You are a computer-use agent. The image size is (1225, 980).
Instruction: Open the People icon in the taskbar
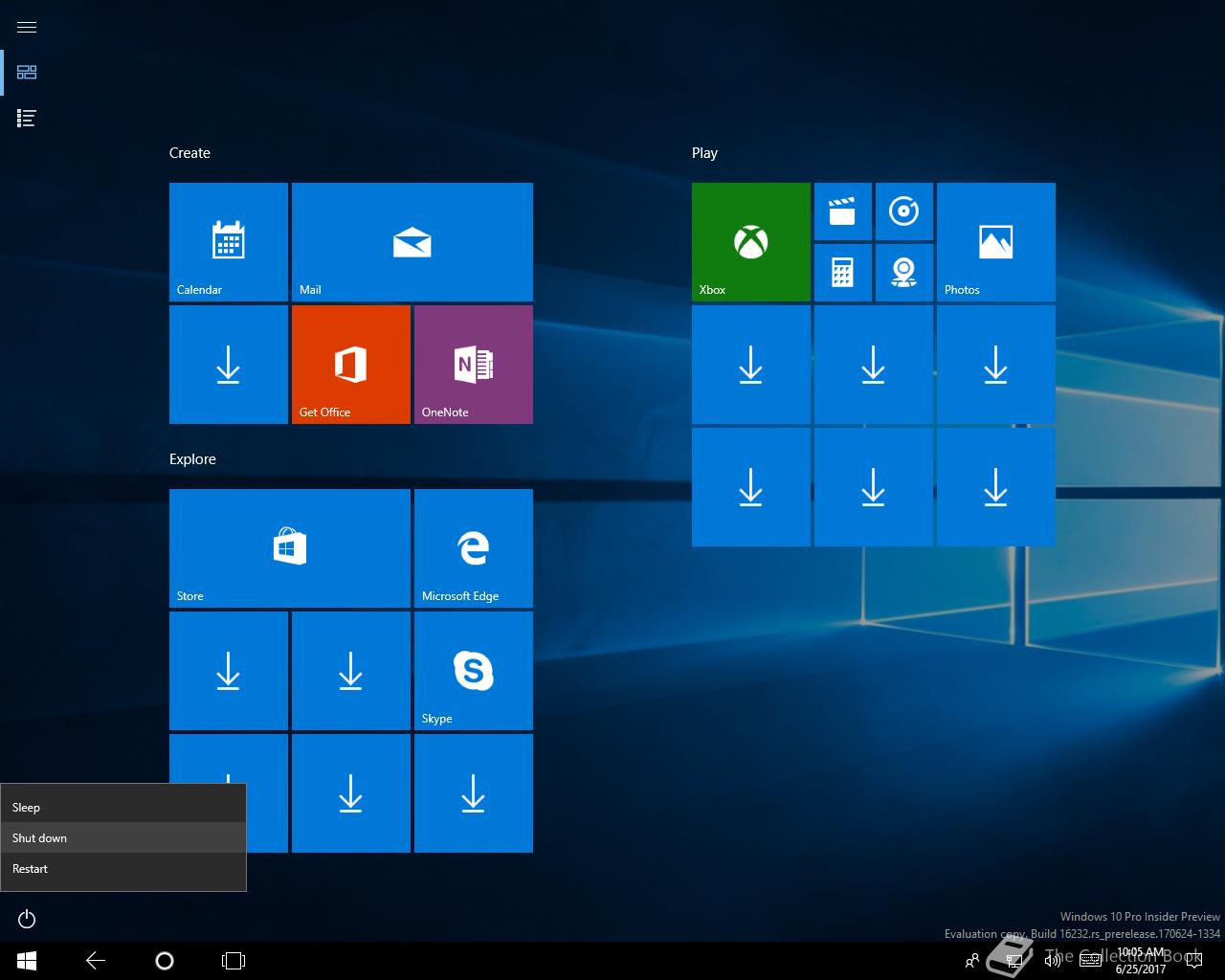coord(972,961)
